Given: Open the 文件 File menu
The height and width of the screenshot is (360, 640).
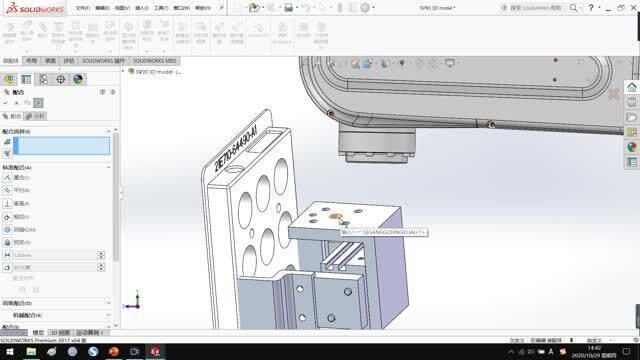Looking at the screenshot, I should 83,8.
